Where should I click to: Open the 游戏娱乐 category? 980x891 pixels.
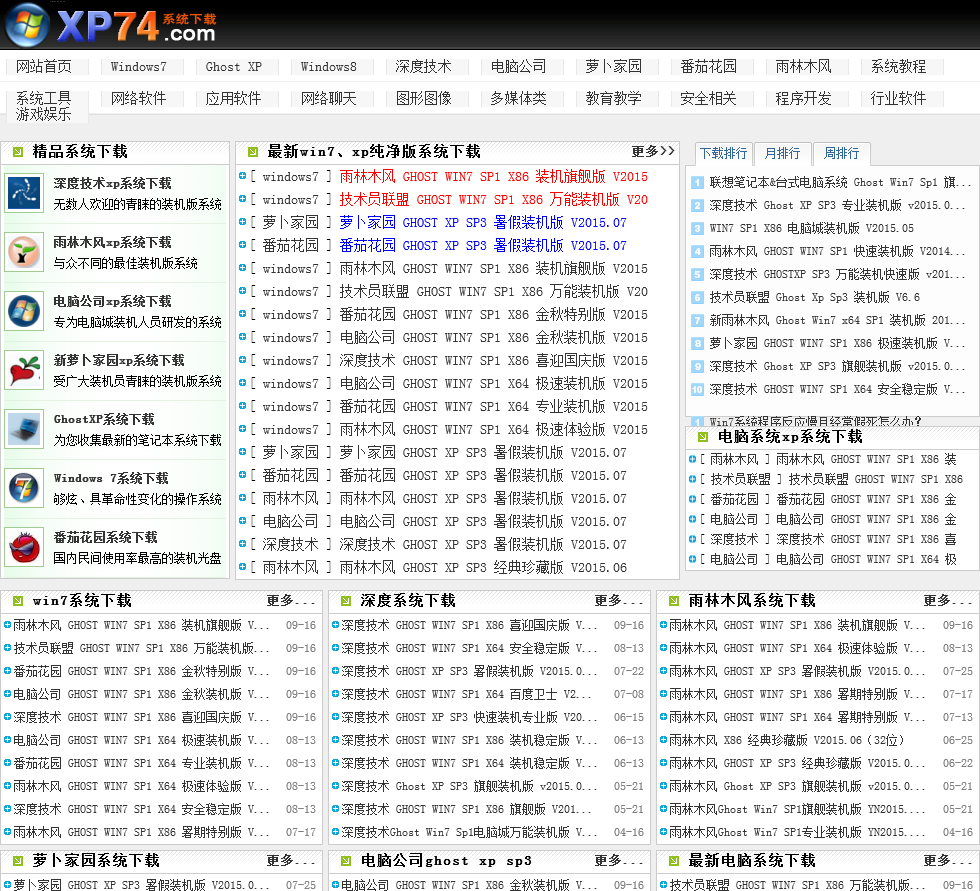point(44,114)
